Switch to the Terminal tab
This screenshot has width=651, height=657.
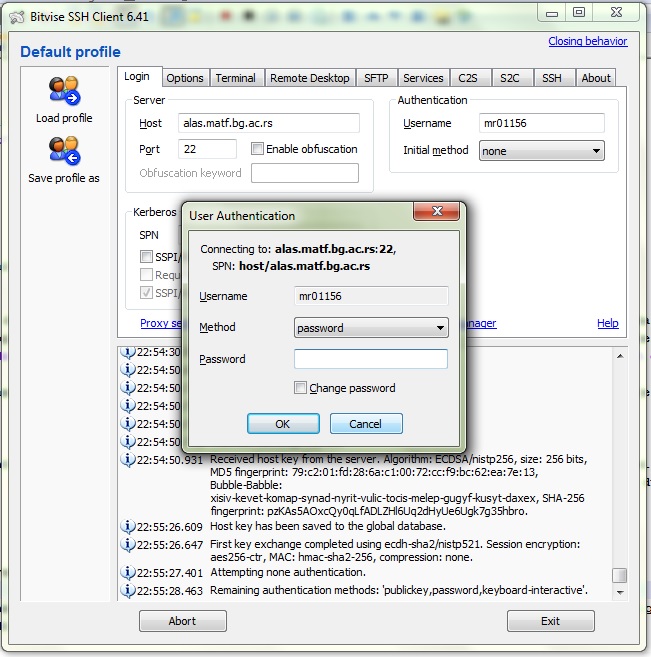235,78
